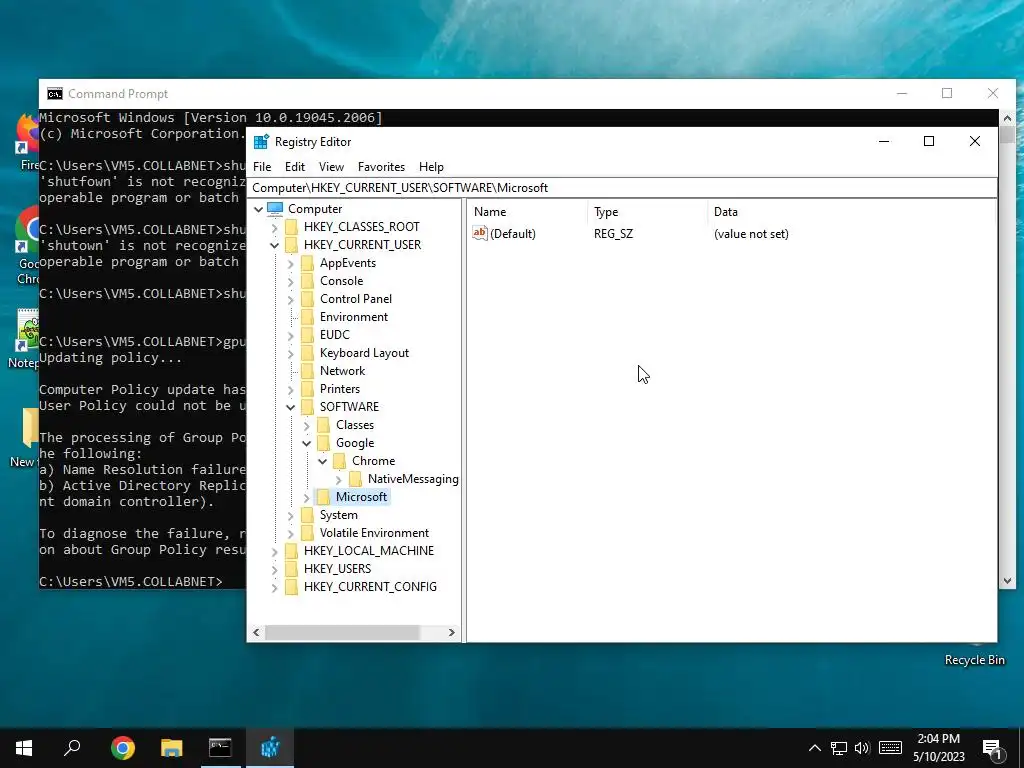Select the HKEY_USERS key label
The height and width of the screenshot is (768, 1024).
(x=338, y=569)
